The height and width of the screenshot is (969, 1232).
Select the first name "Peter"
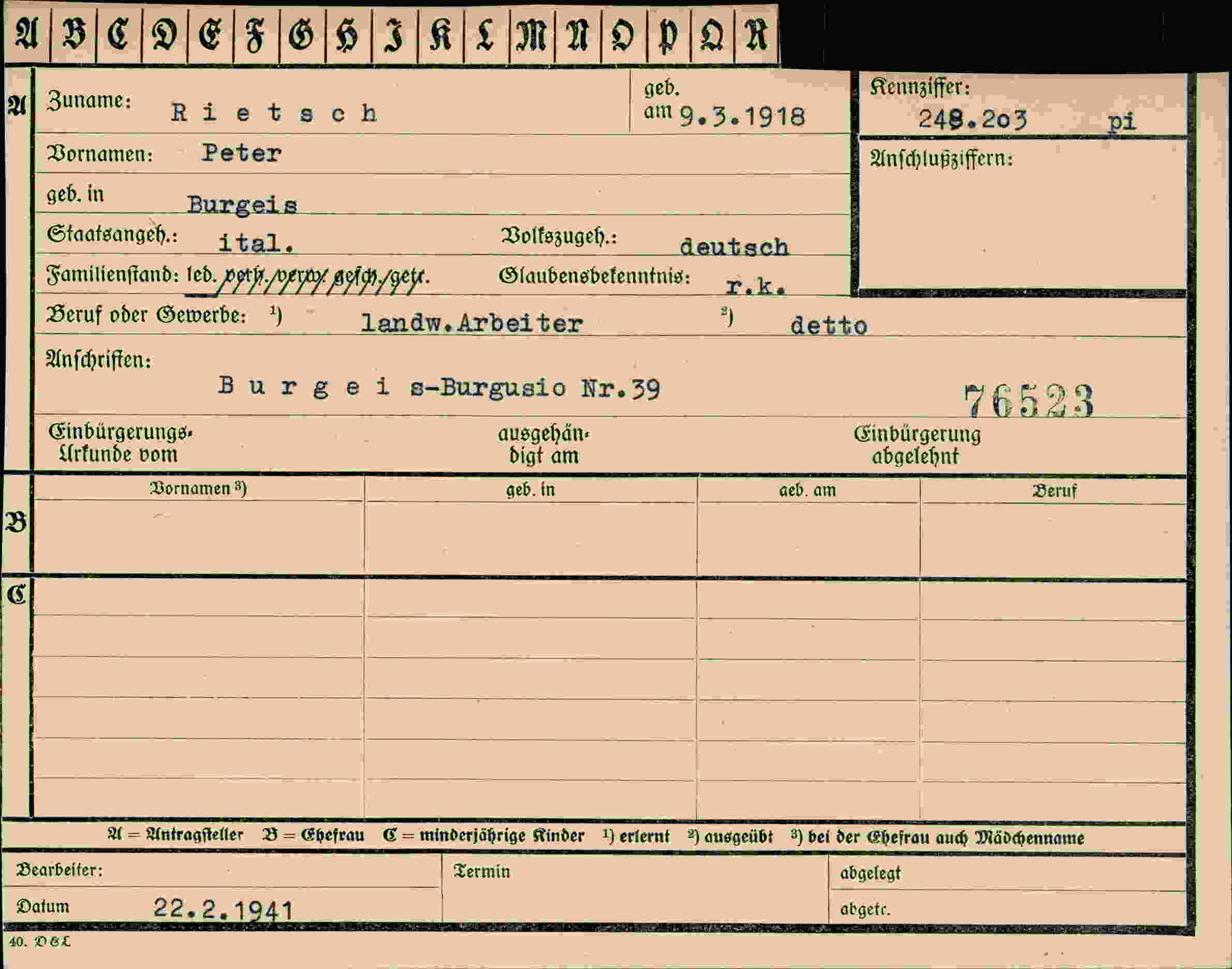tap(242, 153)
